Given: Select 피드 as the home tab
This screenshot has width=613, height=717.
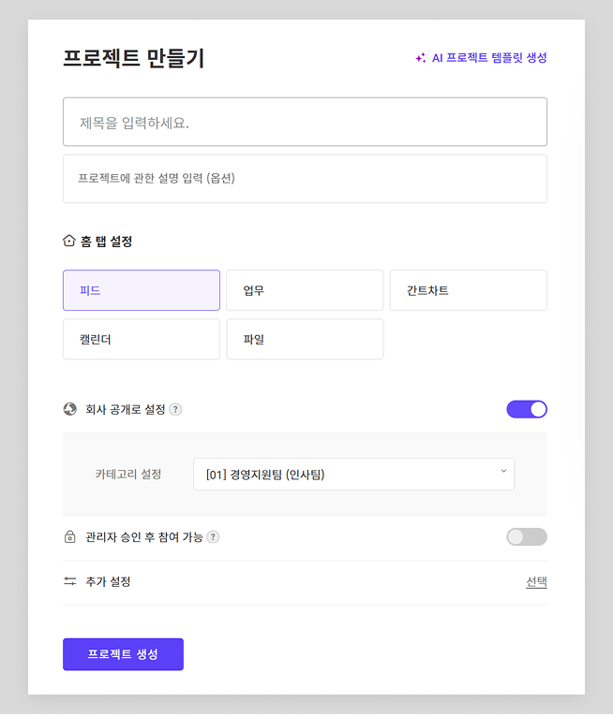Looking at the screenshot, I should coord(141,290).
